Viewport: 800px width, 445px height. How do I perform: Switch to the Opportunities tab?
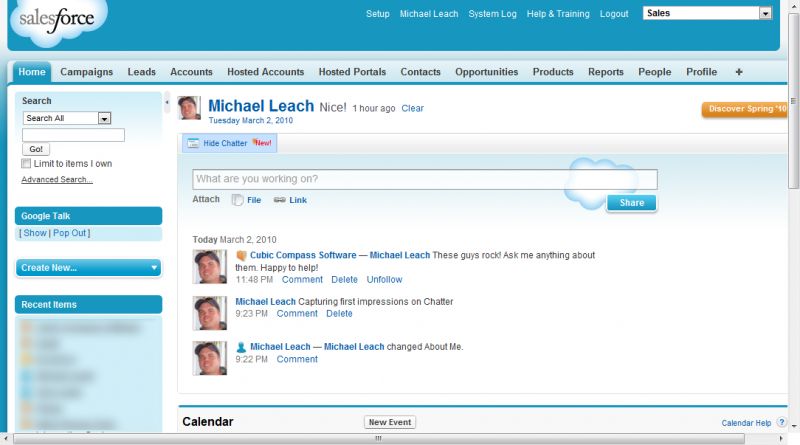(486, 72)
